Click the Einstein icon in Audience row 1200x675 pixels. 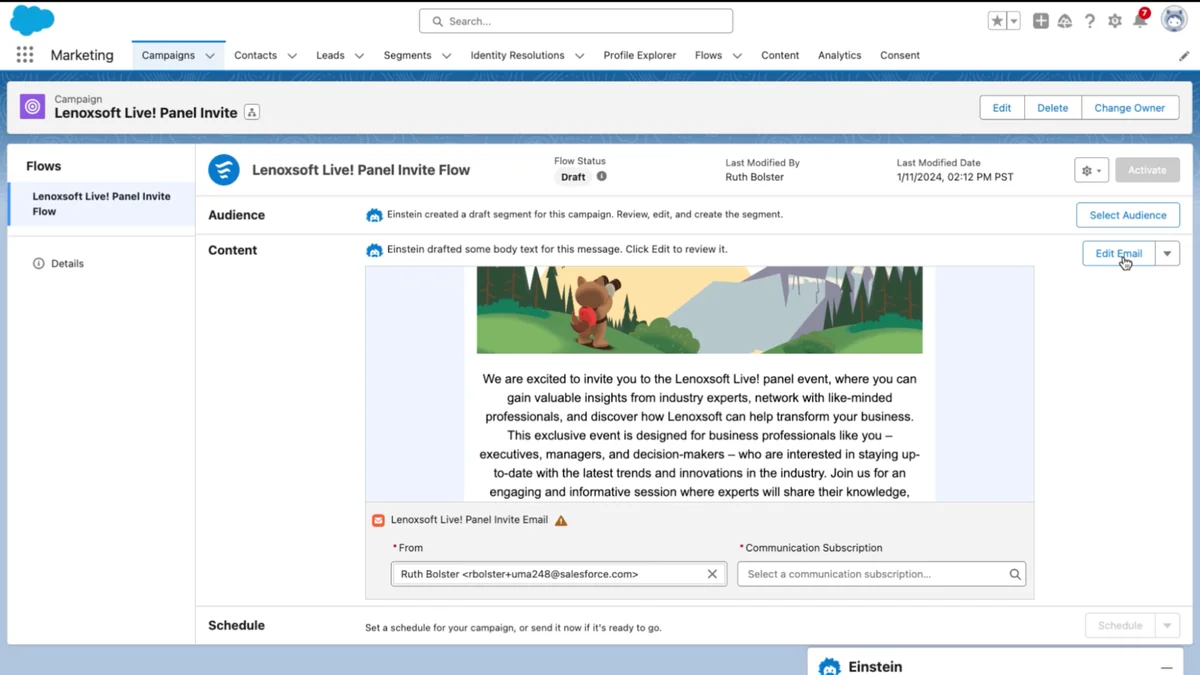point(374,215)
